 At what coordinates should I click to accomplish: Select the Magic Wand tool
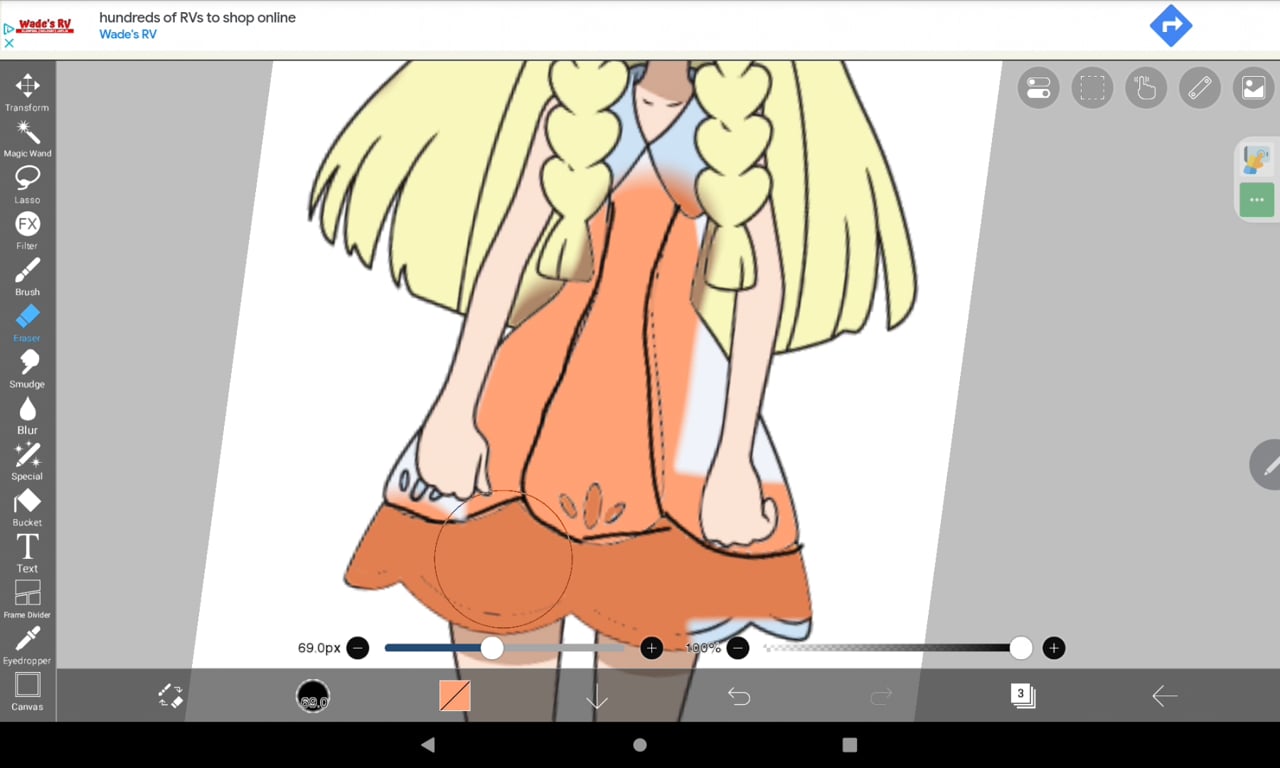pyautogui.click(x=27, y=138)
